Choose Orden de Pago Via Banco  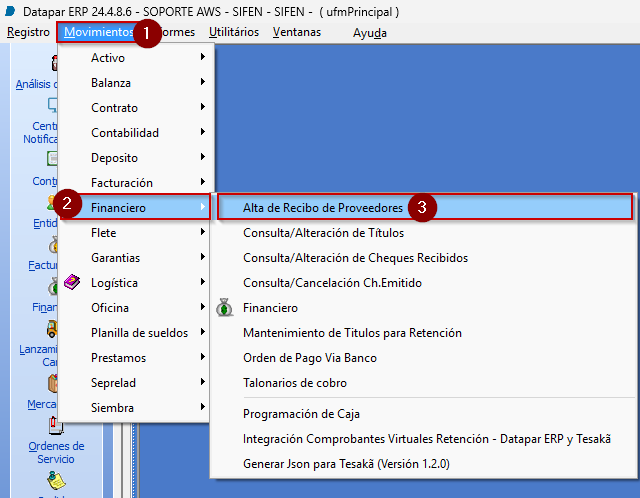pos(424,358)
